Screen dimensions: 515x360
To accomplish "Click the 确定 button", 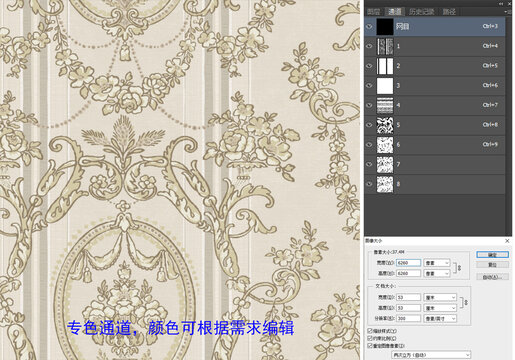I will (x=492, y=255).
